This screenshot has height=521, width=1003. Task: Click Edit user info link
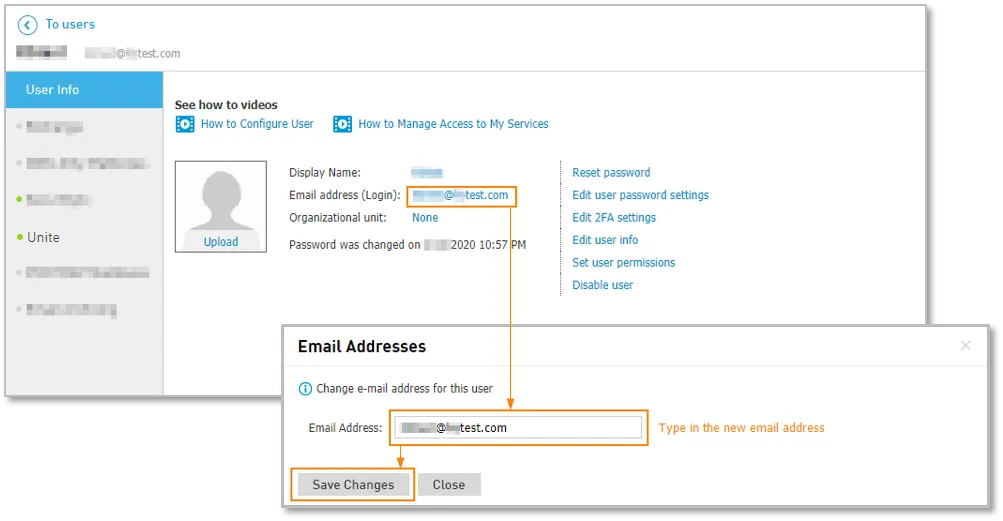605,240
